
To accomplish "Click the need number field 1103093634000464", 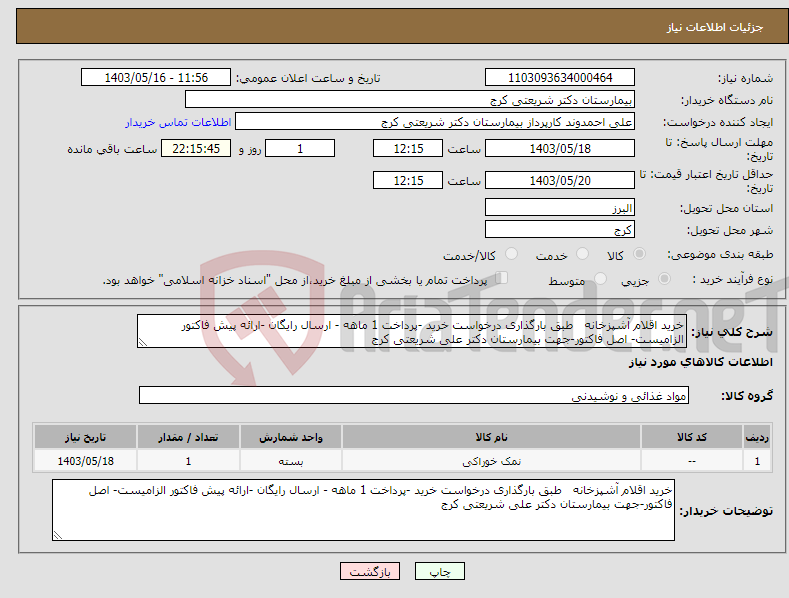I will coord(560,78).
